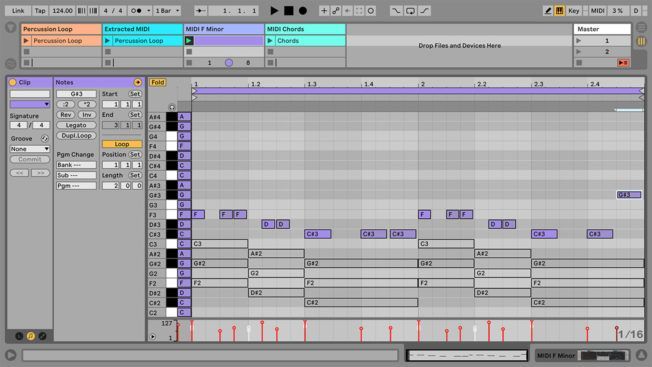This screenshot has height=367, width=652.
Task: Click Set next to Length
Action: click(134, 175)
